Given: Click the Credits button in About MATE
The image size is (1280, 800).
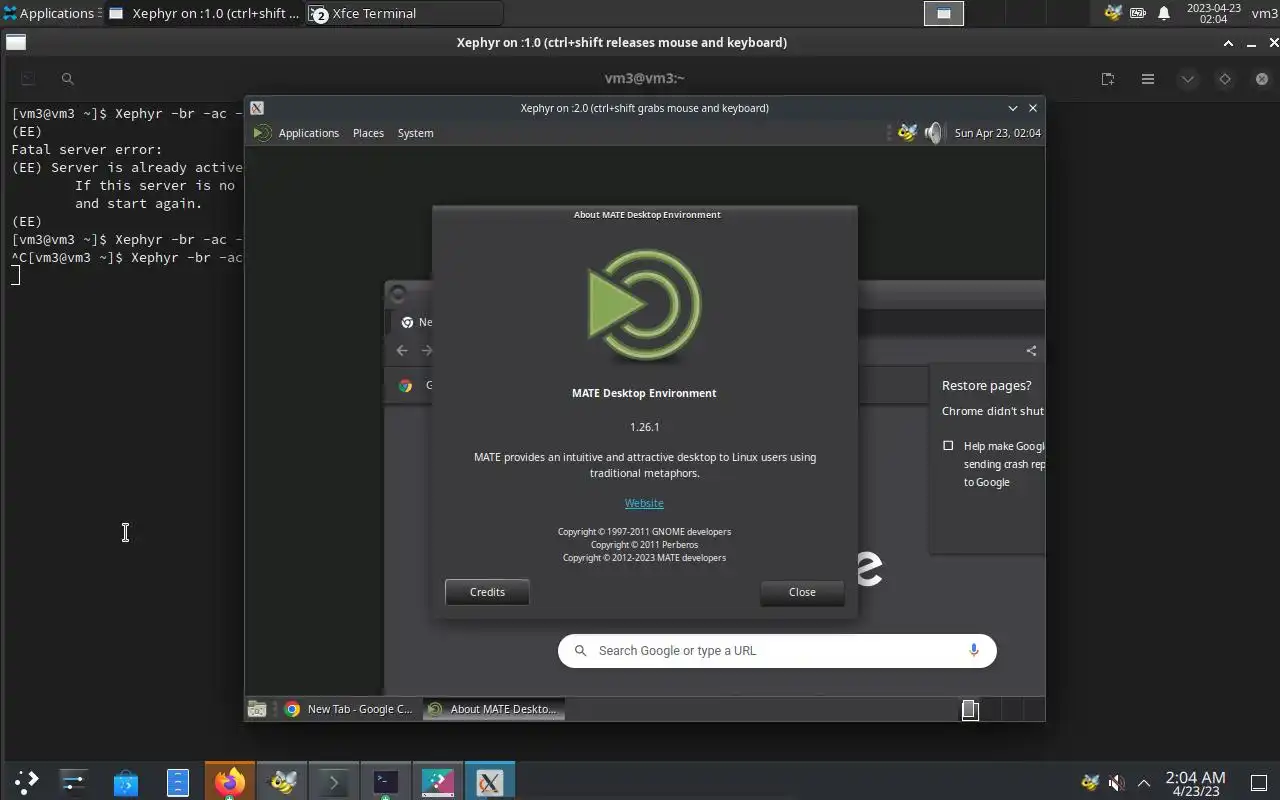Looking at the screenshot, I should coord(487,592).
